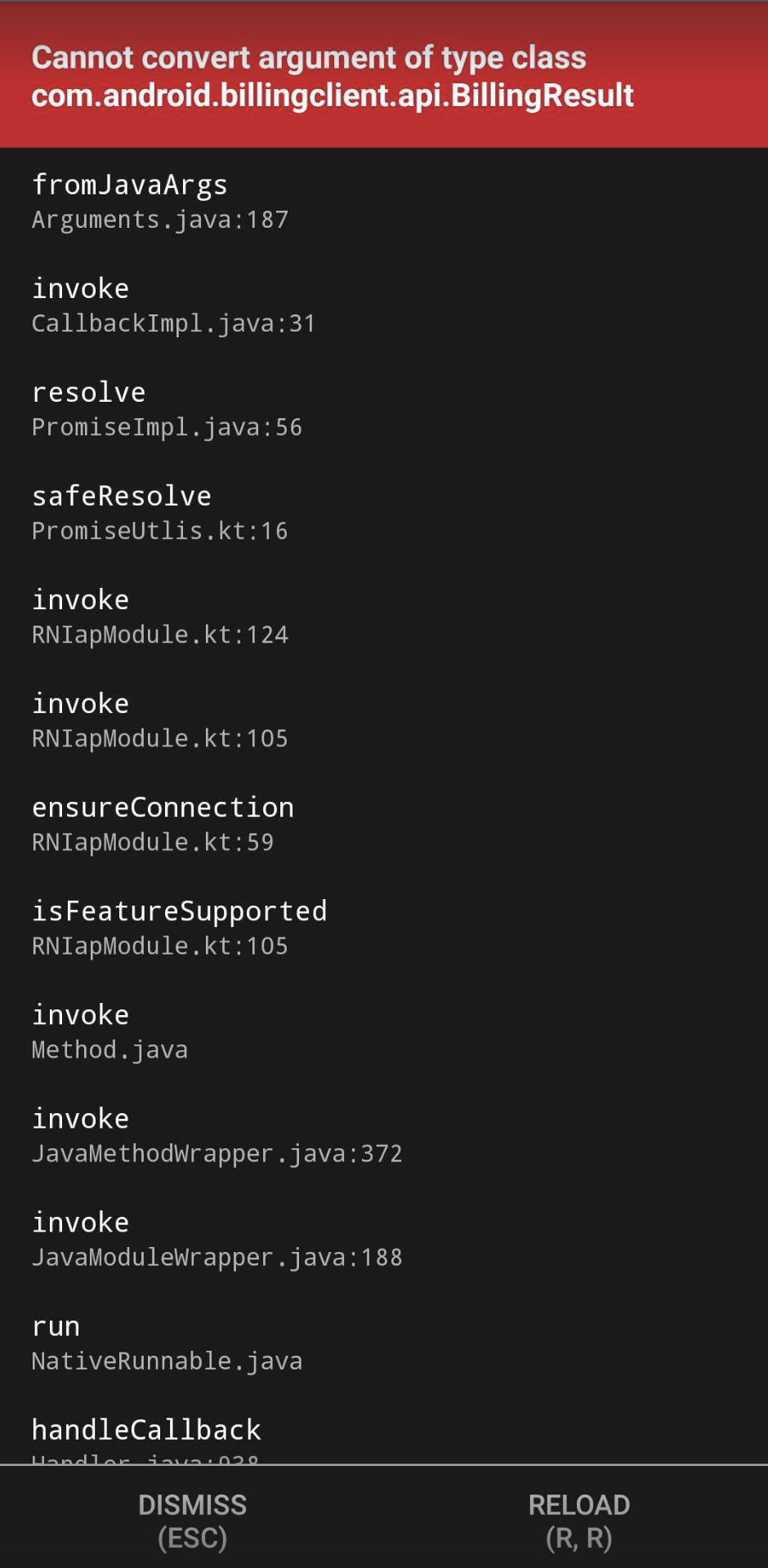Open invoke at RNIapModule.kt line 105
This screenshot has height=1568, width=768.
pyautogui.click(x=80, y=704)
